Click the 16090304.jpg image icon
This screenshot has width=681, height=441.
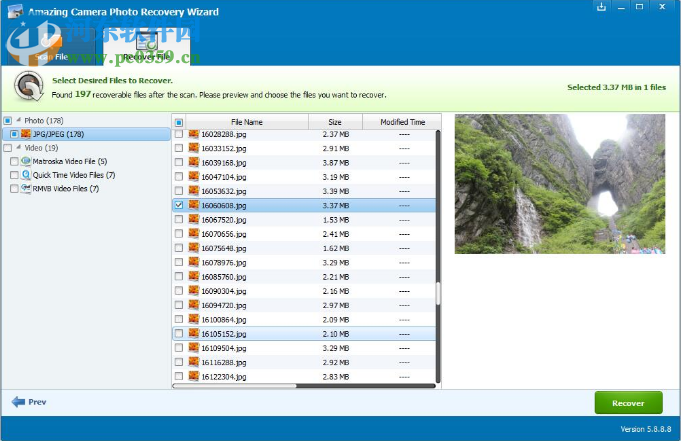[x=194, y=291]
